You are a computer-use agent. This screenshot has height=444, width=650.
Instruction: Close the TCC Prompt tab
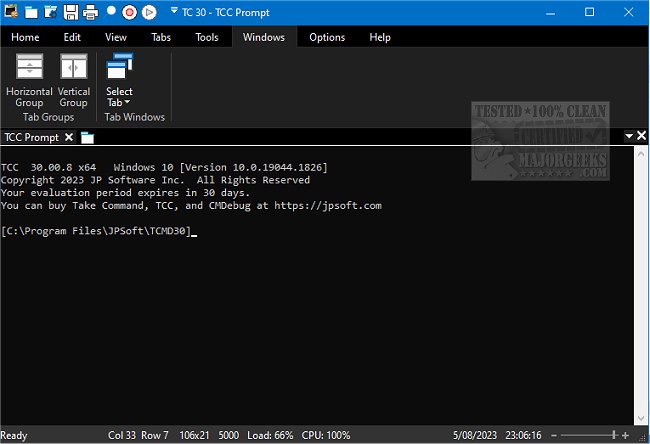69,137
